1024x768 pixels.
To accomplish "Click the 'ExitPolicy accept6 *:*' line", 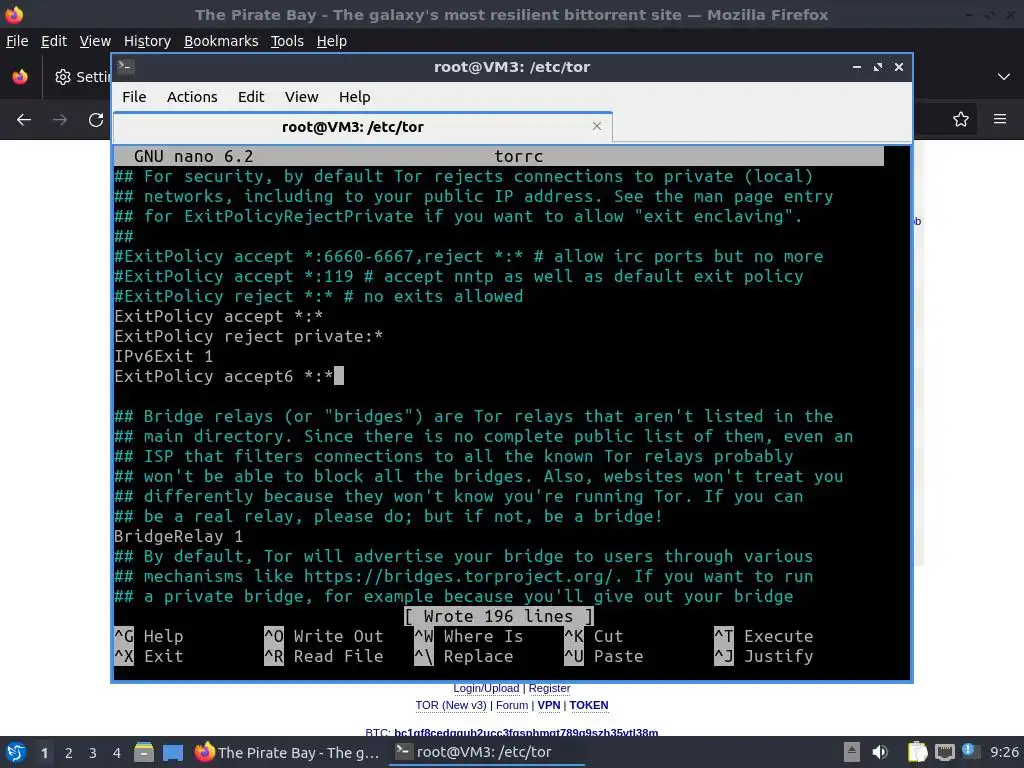I will [x=224, y=376].
